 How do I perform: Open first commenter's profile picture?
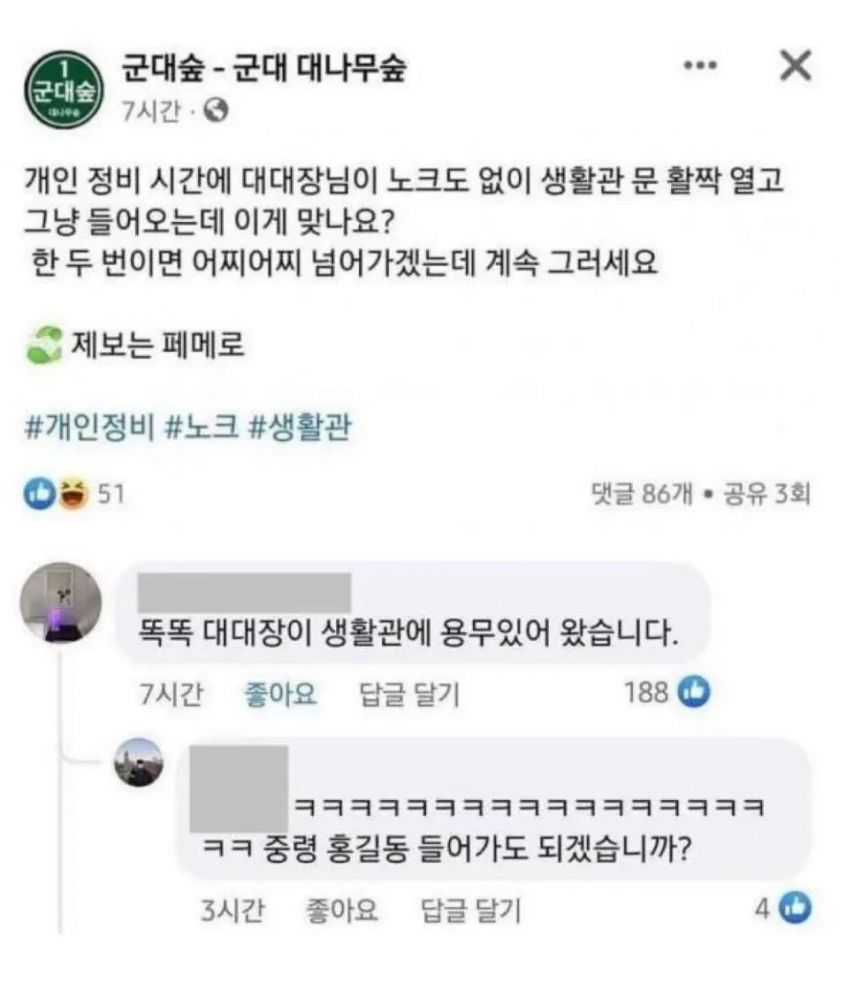61,602
